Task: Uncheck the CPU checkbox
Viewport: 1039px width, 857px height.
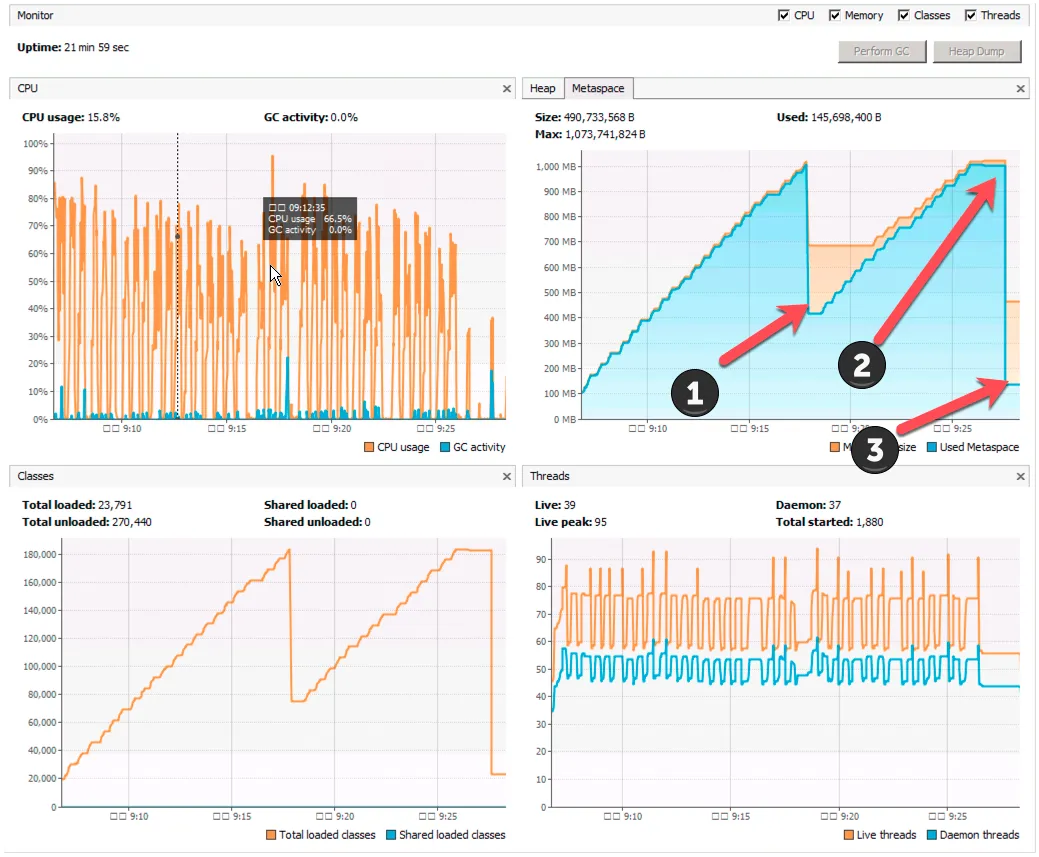Action: [x=784, y=15]
